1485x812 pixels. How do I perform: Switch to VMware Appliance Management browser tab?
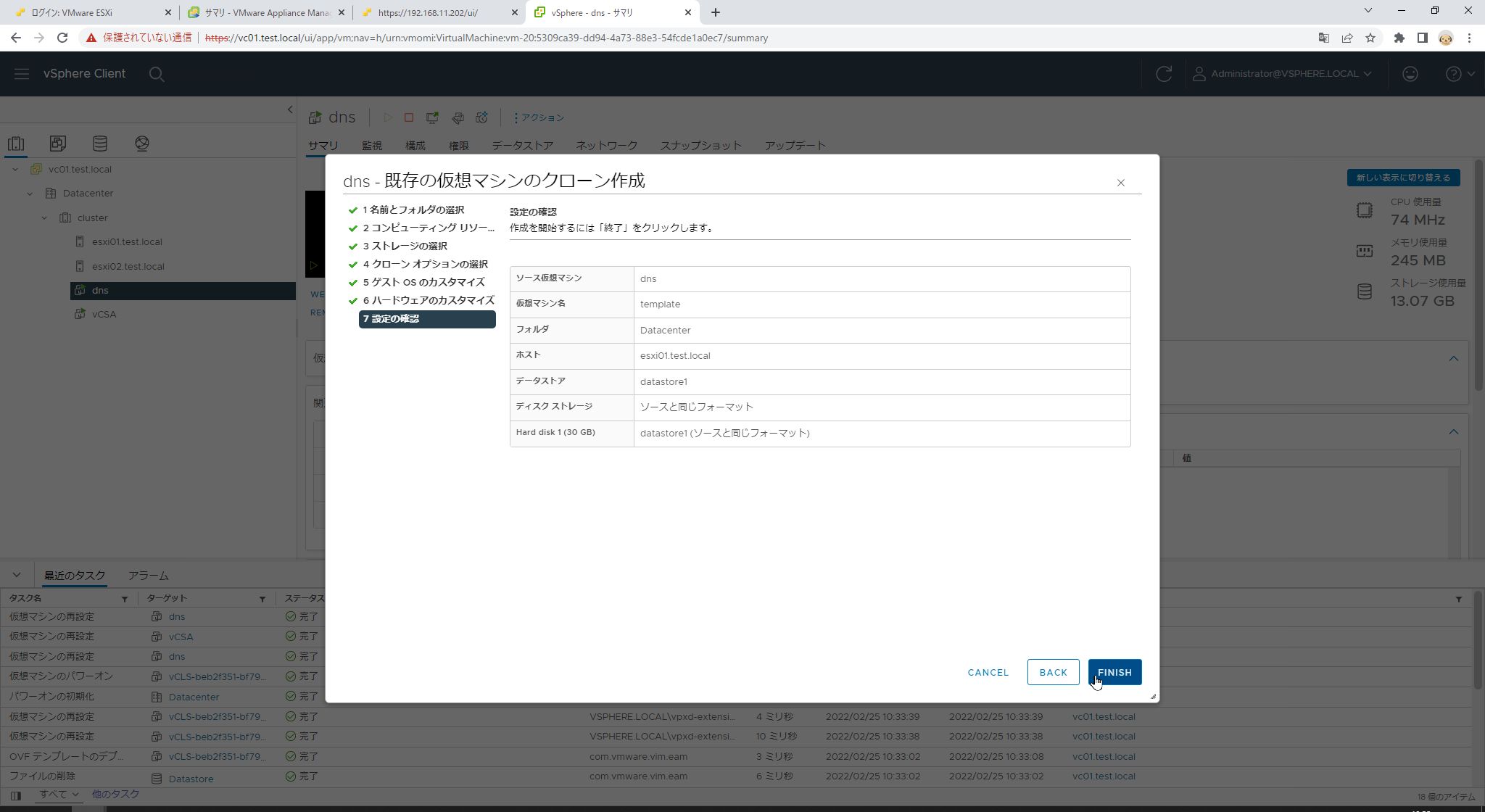tap(266, 12)
